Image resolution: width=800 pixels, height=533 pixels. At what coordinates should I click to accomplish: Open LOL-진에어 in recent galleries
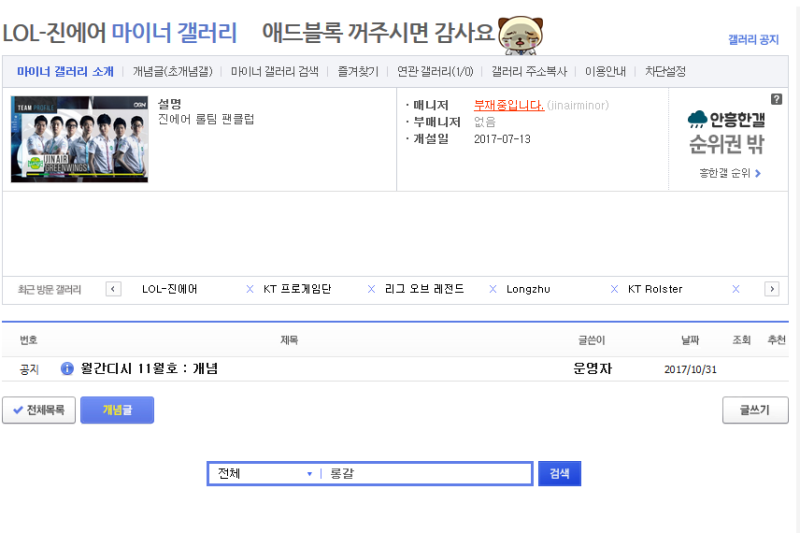pos(169,289)
